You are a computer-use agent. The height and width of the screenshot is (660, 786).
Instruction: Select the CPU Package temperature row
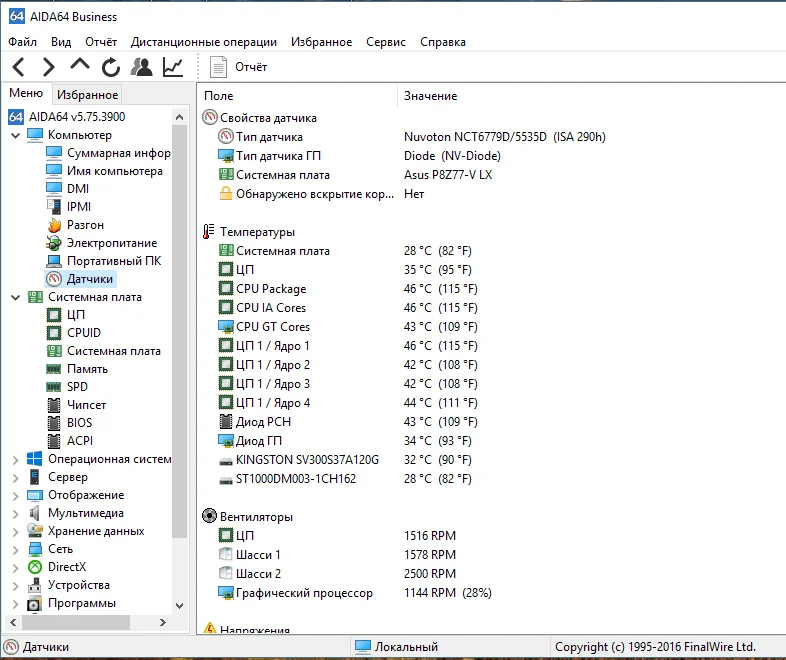(x=347, y=289)
